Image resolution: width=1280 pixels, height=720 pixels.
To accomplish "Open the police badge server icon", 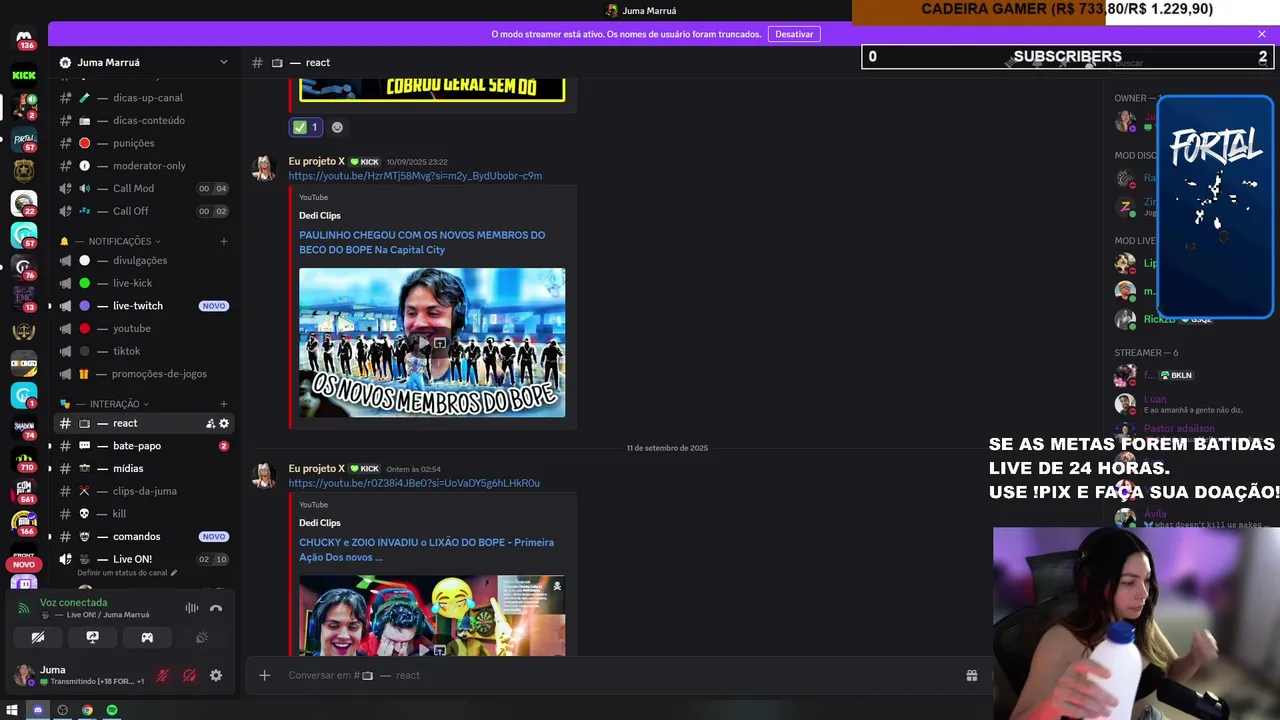I will tap(24, 171).
